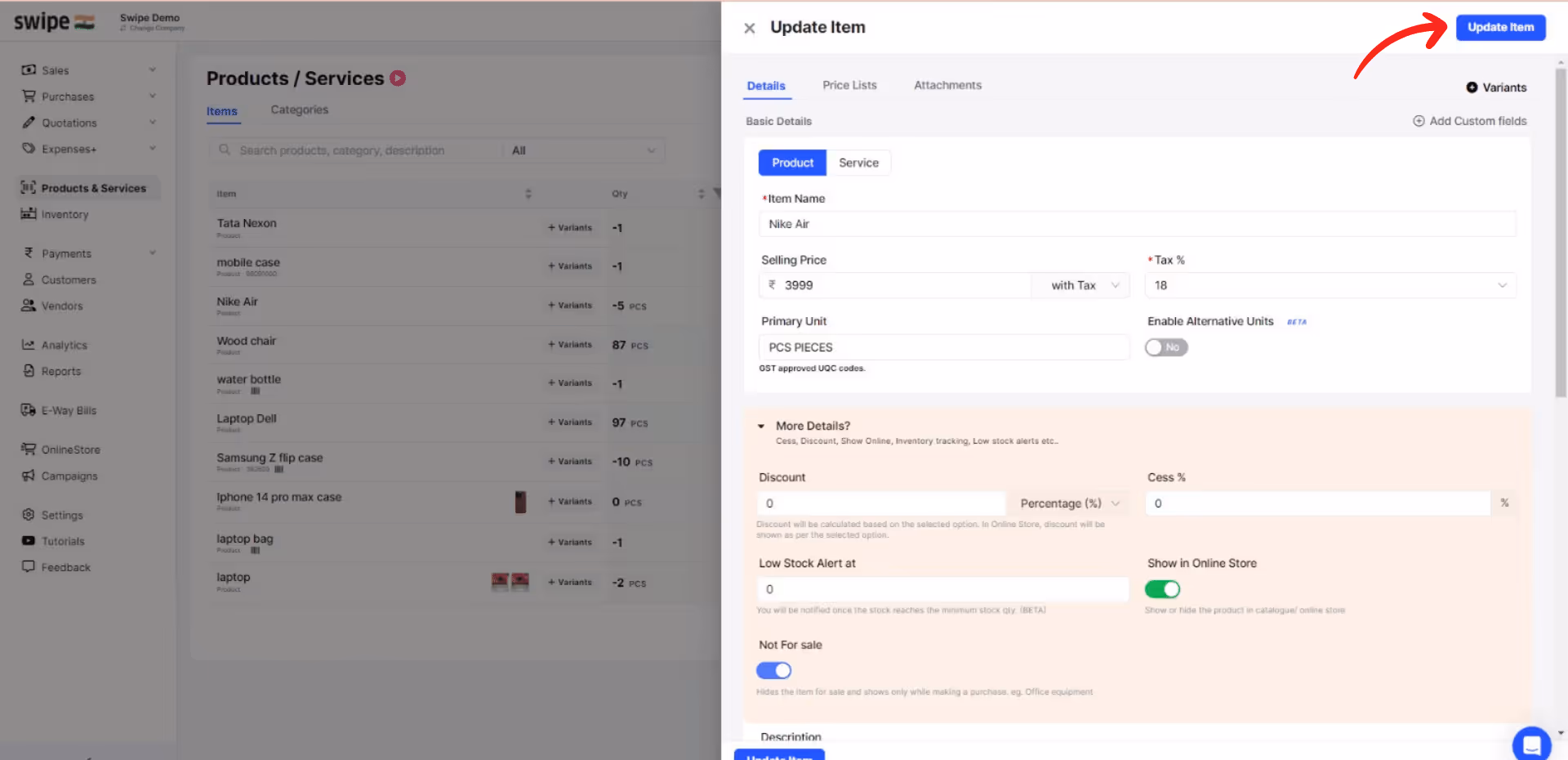This screenshot has width=1568, height=760.
Task: Close the Update Item panel with X
Action: 749,29
